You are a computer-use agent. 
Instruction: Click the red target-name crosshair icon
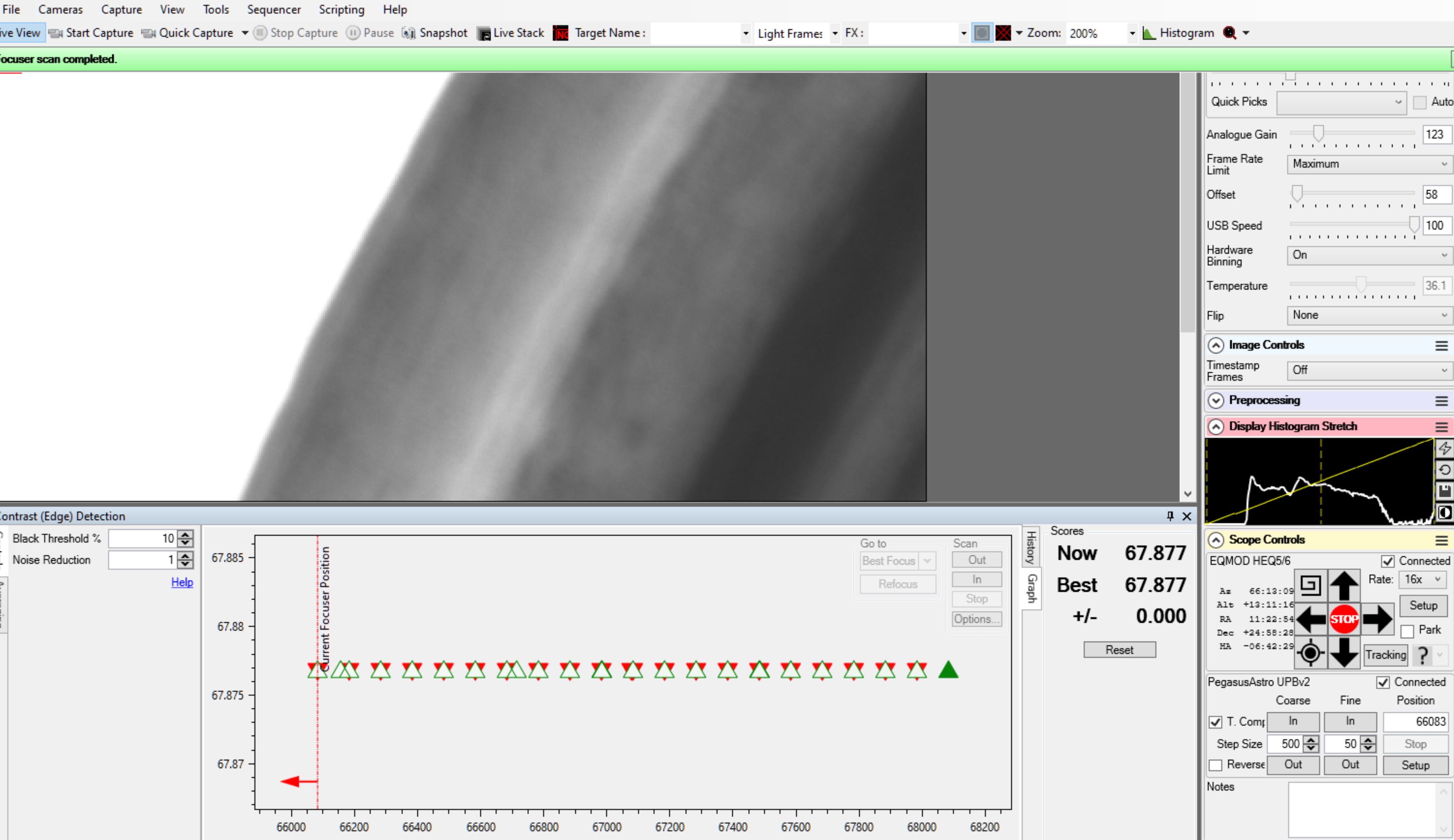(x=560, y=33)
